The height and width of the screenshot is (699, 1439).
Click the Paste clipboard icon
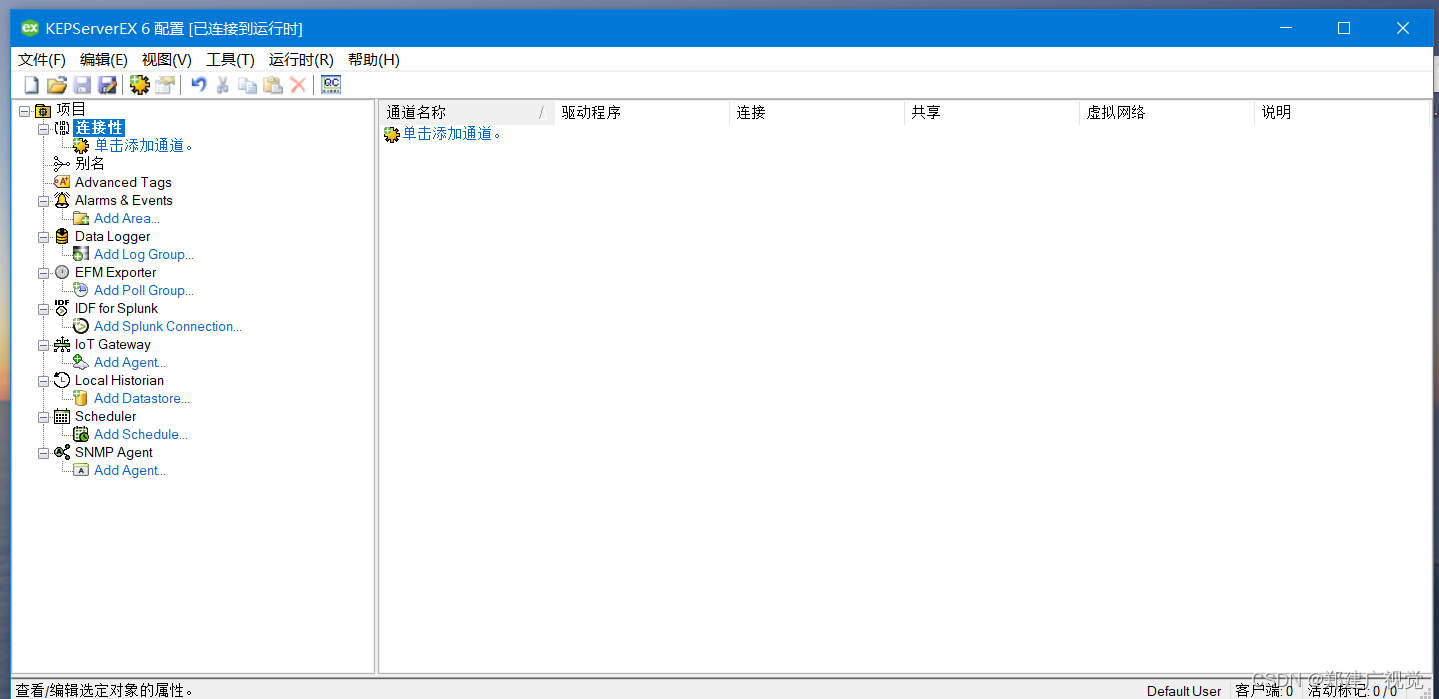[273, 85]
